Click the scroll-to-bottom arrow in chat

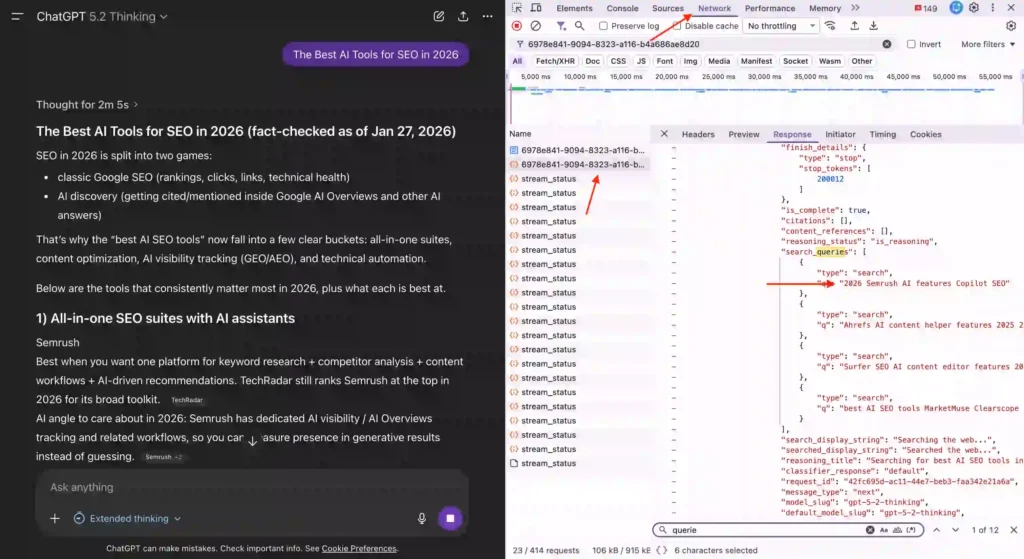click(x=252, y=441)
